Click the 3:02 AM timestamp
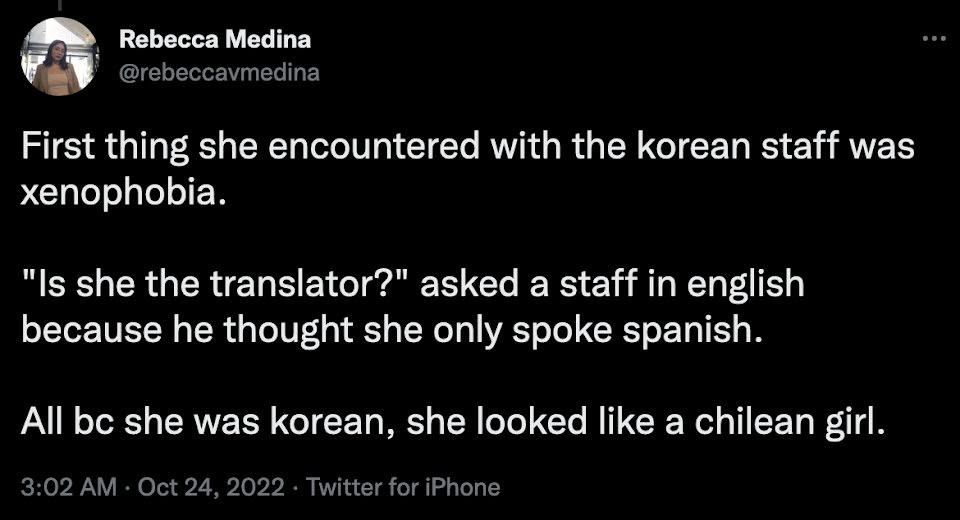This screenshot has width=960, height=520. click(68, 487)
